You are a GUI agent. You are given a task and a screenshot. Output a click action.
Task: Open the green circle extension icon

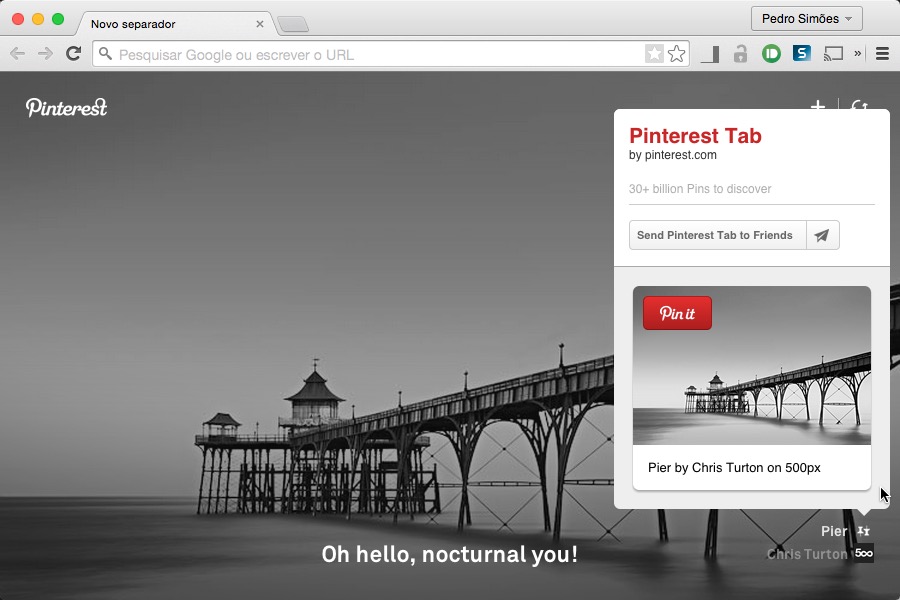click(771, 54)
